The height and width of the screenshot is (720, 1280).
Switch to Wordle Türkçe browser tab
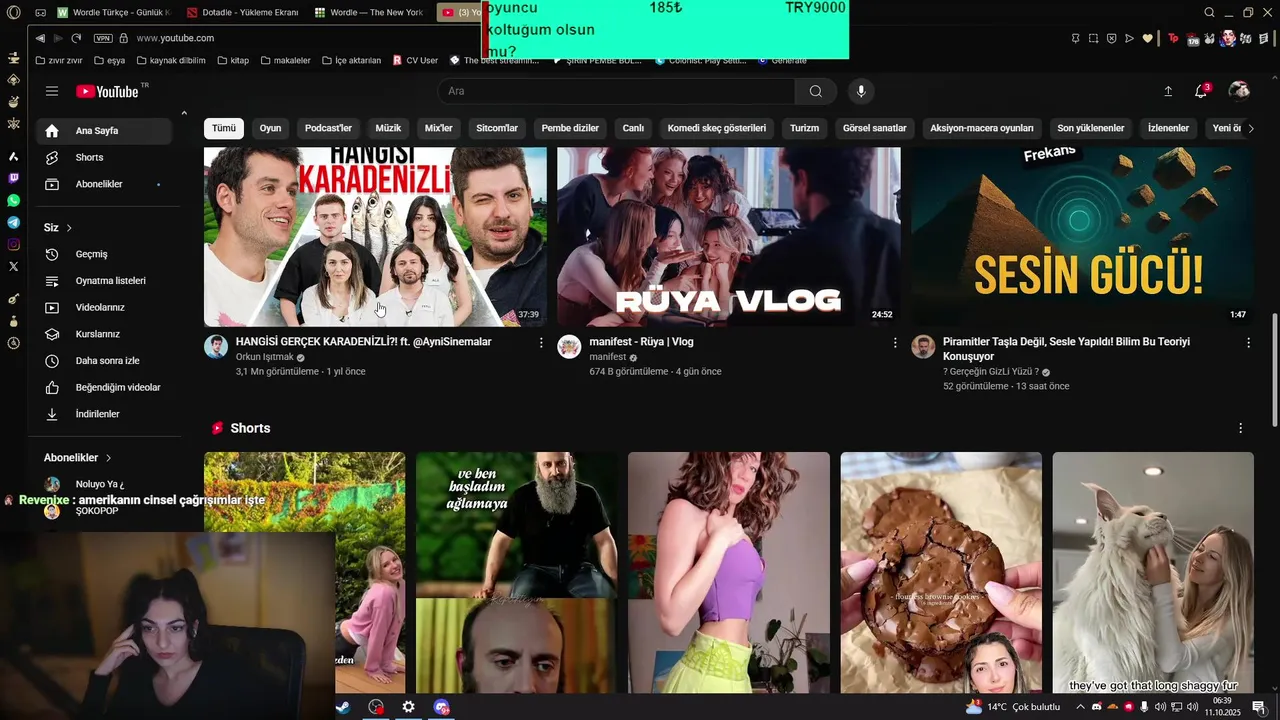pos(113,12)
